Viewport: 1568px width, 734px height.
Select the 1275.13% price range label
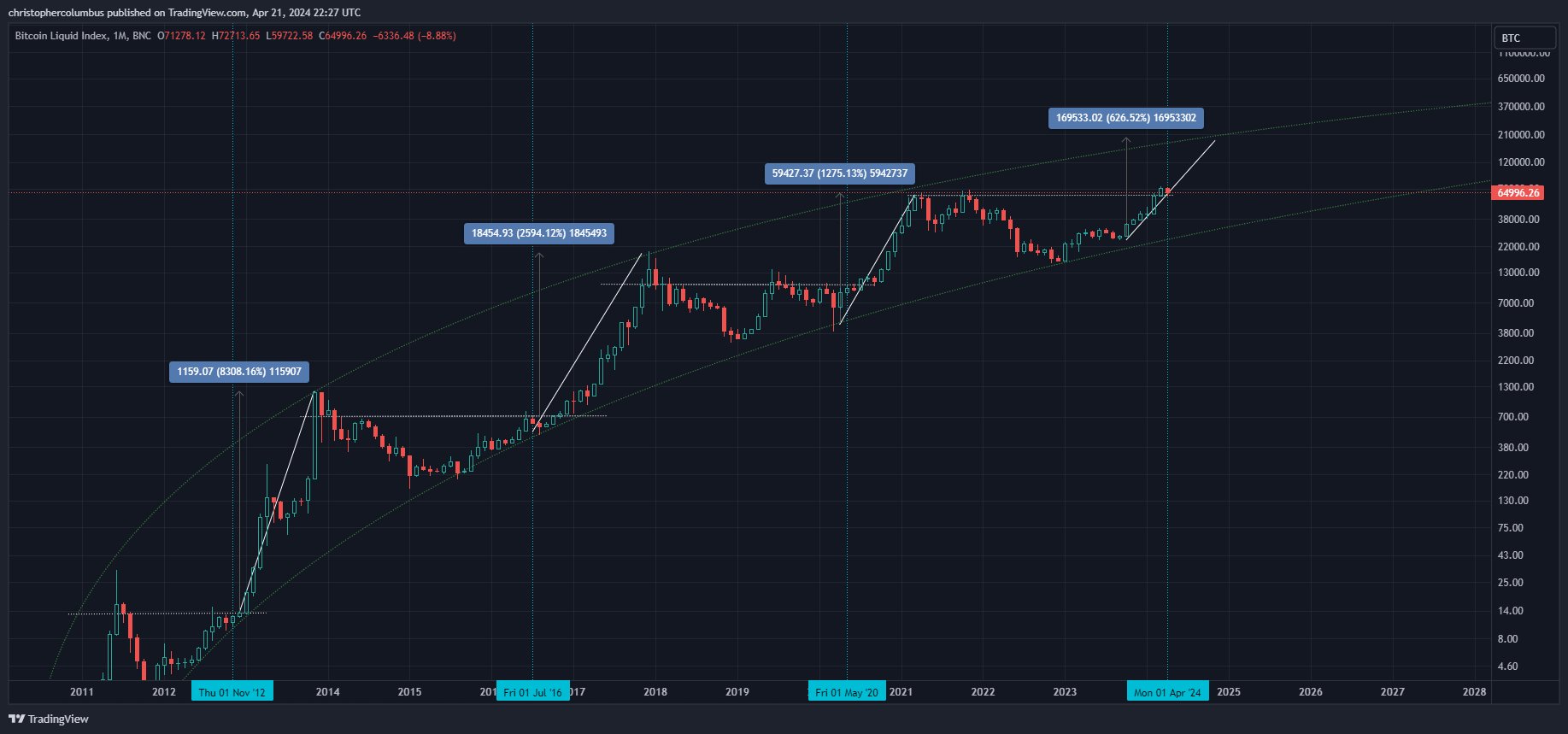coord(840,173)
